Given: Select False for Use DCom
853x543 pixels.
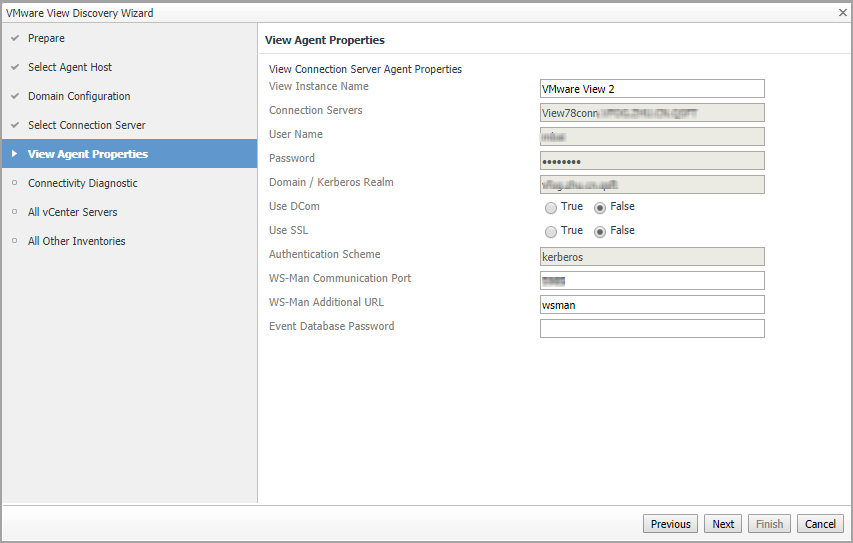Looking at the screenshot, I should (x=600, y=208).
